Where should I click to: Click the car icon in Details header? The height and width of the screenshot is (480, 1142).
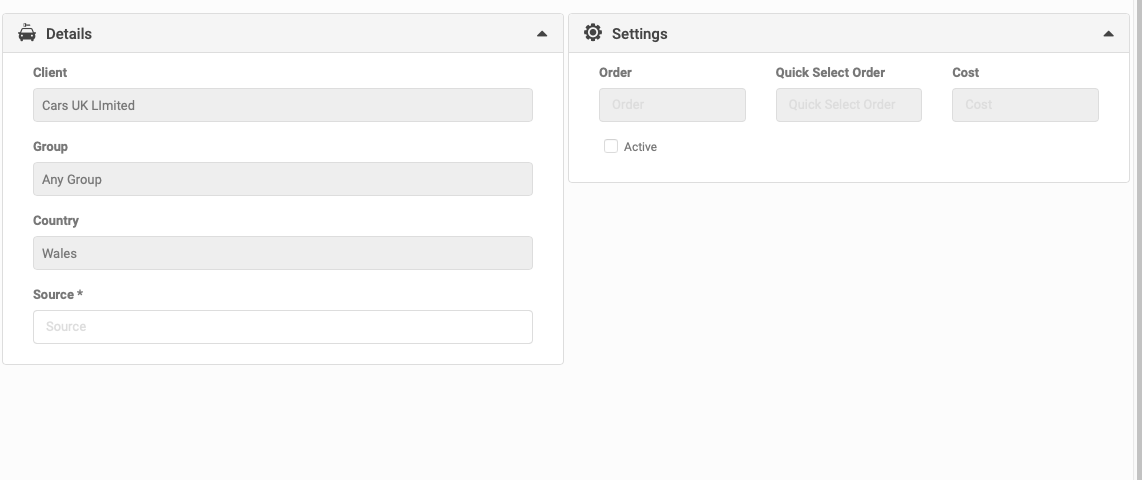(x=27, y=33)
